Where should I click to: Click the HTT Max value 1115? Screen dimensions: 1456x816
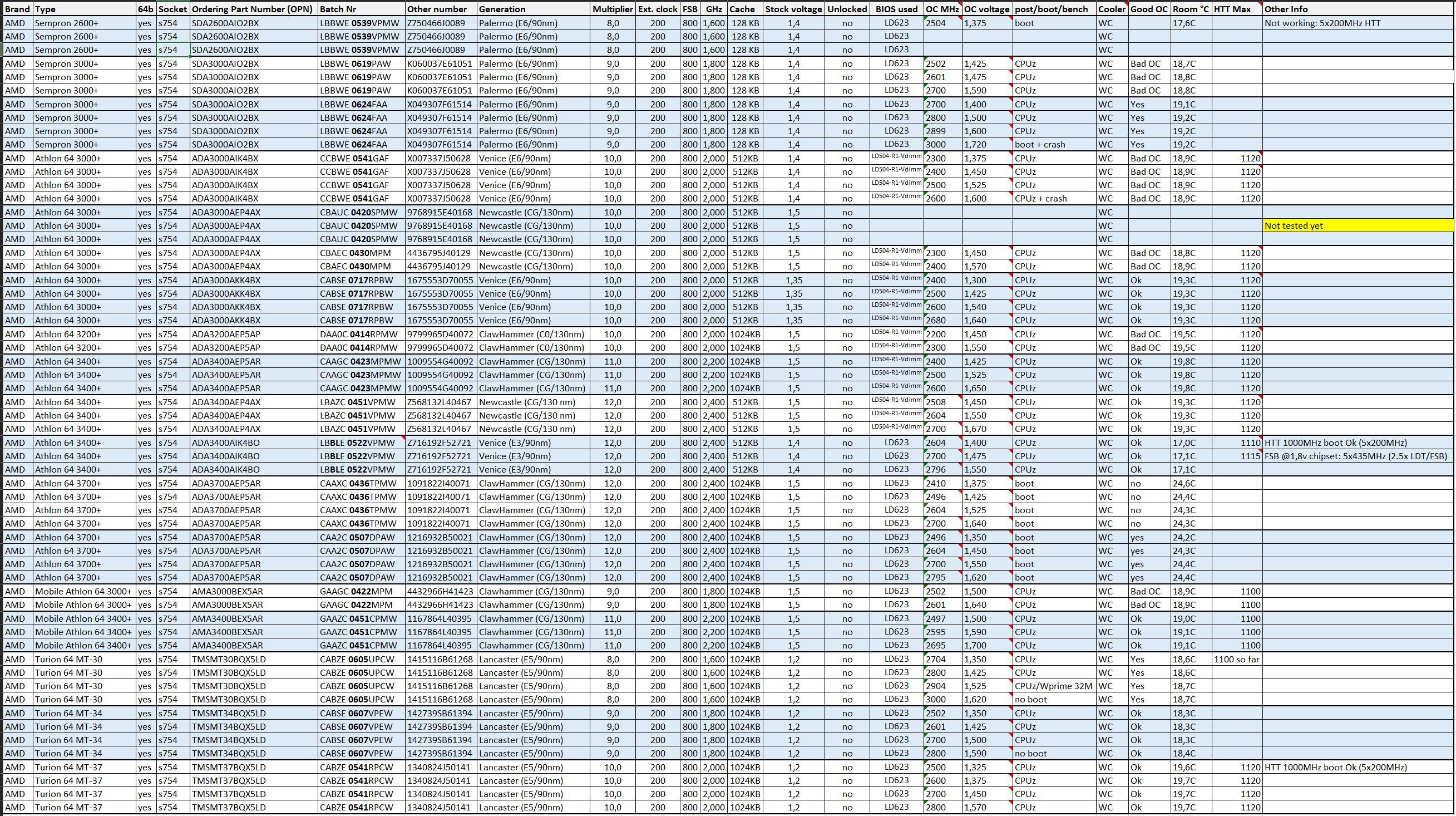point(1237,456)
